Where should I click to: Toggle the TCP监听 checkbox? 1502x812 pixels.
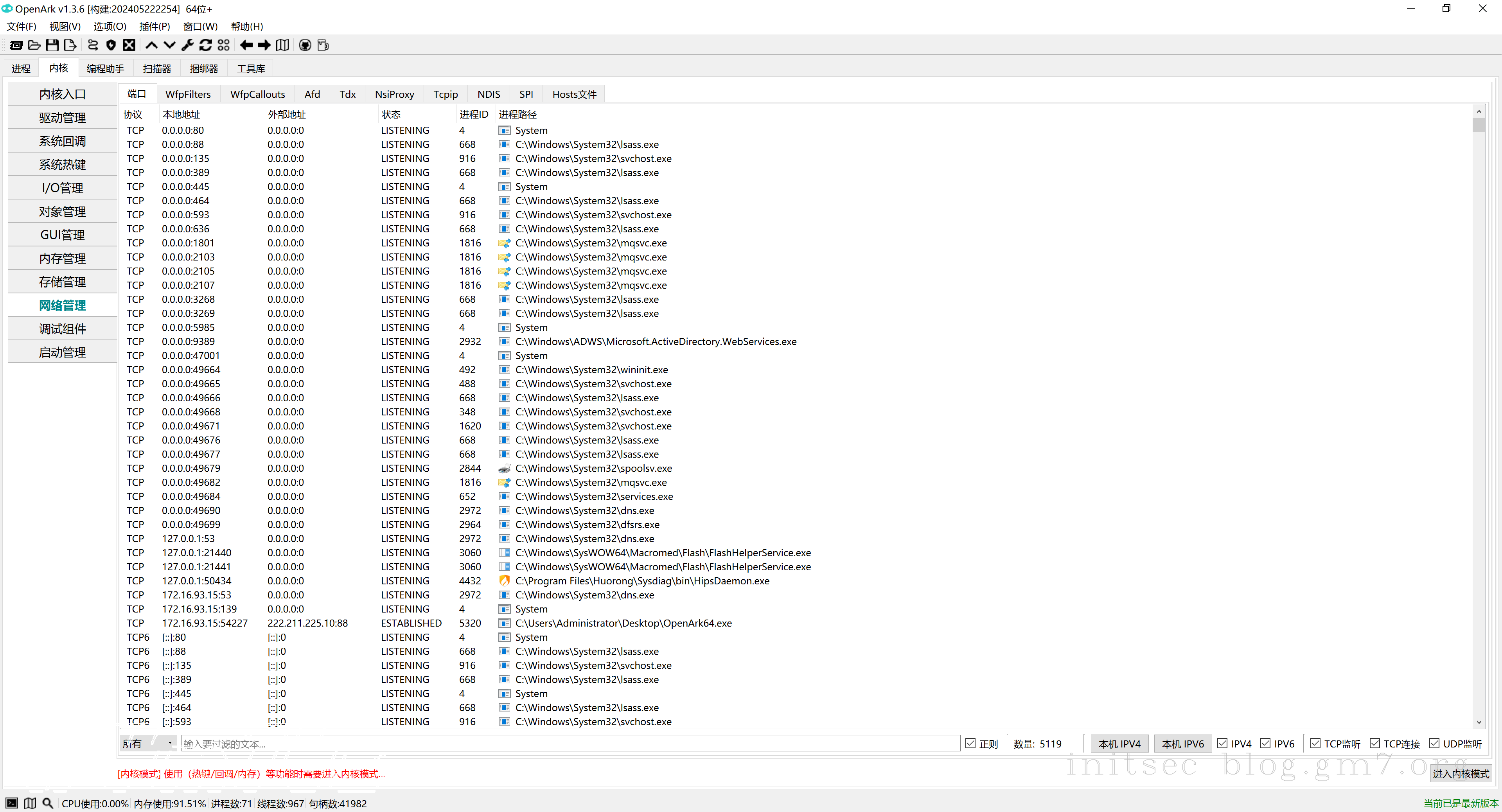1315,743
